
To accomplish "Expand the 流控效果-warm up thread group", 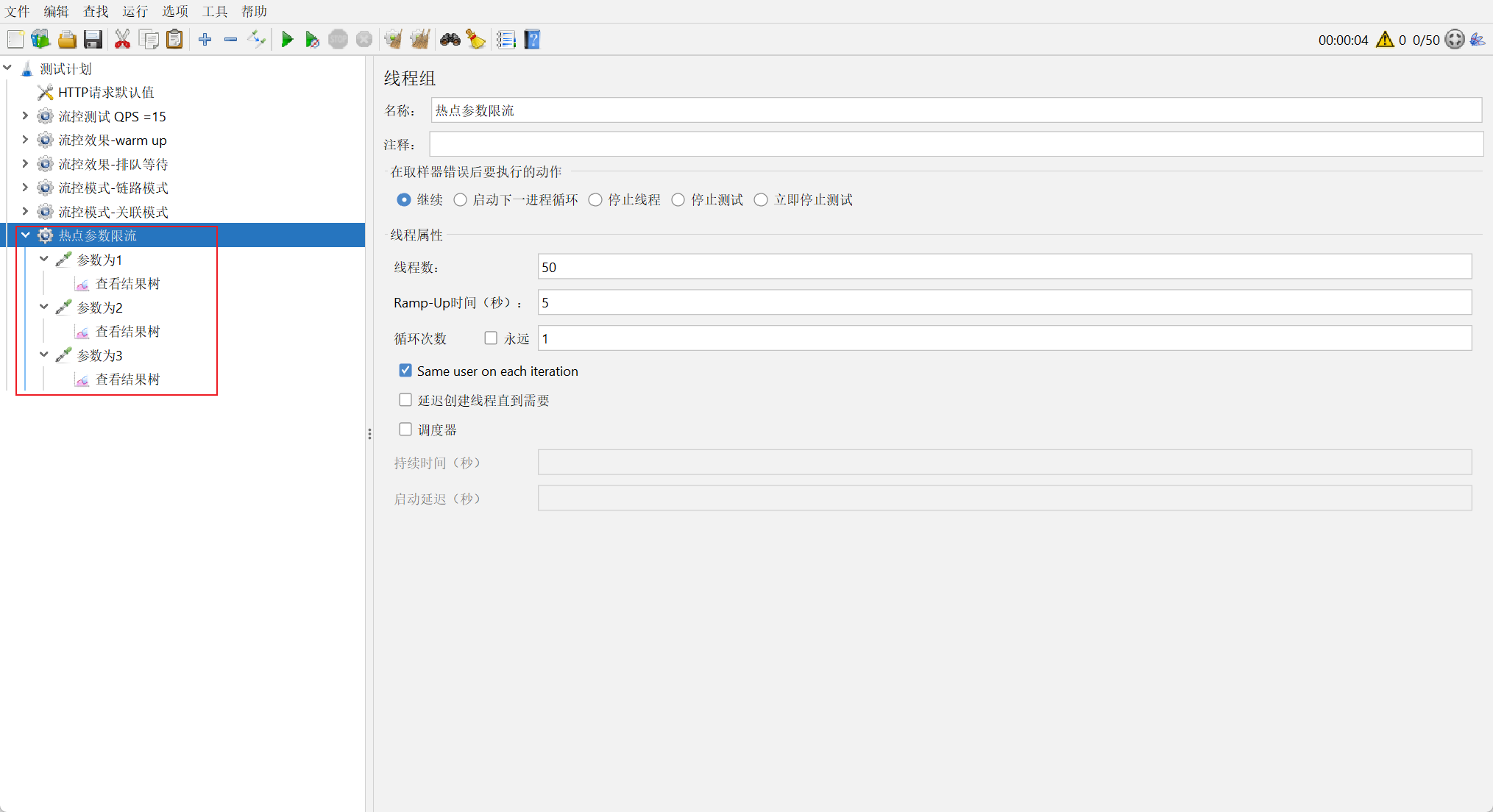I will point(25,140).
